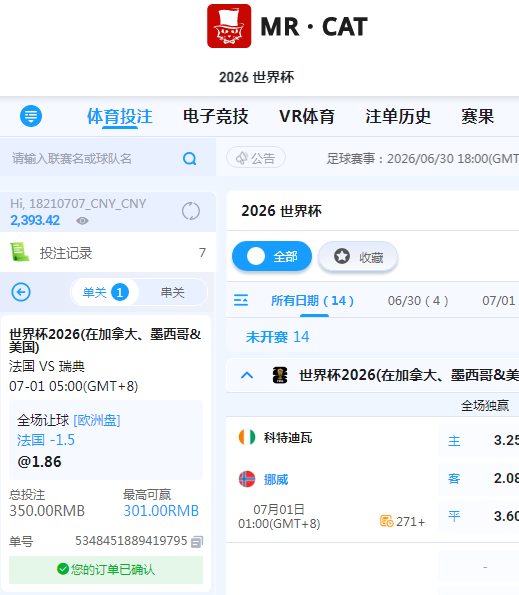519x595 pixels.
Task: Click the scrolling 足球赛事 announcement text
Action: click(x=423, y=158)
